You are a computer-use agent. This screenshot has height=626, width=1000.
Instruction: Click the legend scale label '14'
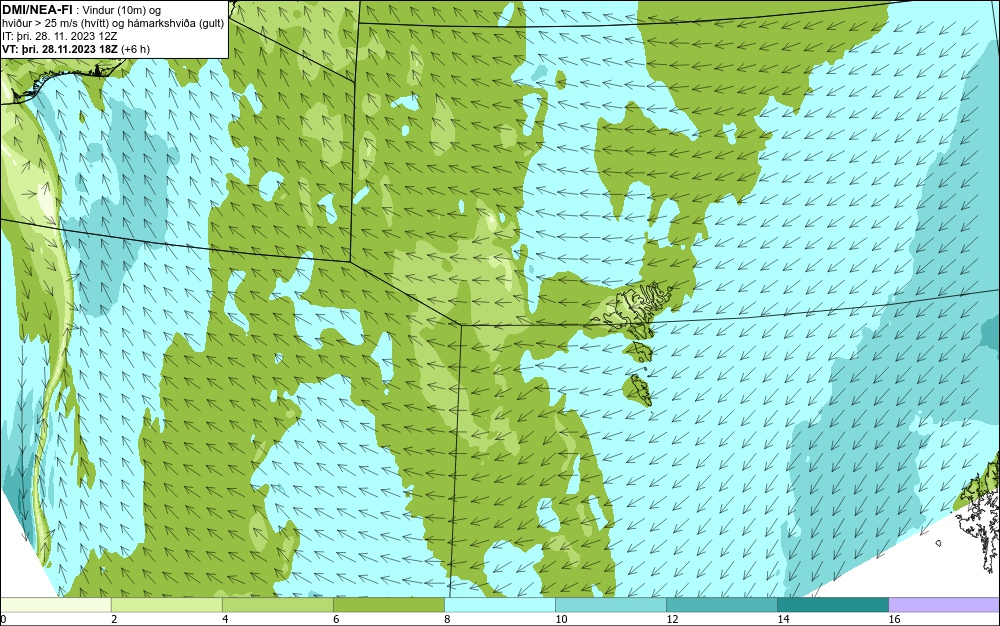(x=783, y=620)
